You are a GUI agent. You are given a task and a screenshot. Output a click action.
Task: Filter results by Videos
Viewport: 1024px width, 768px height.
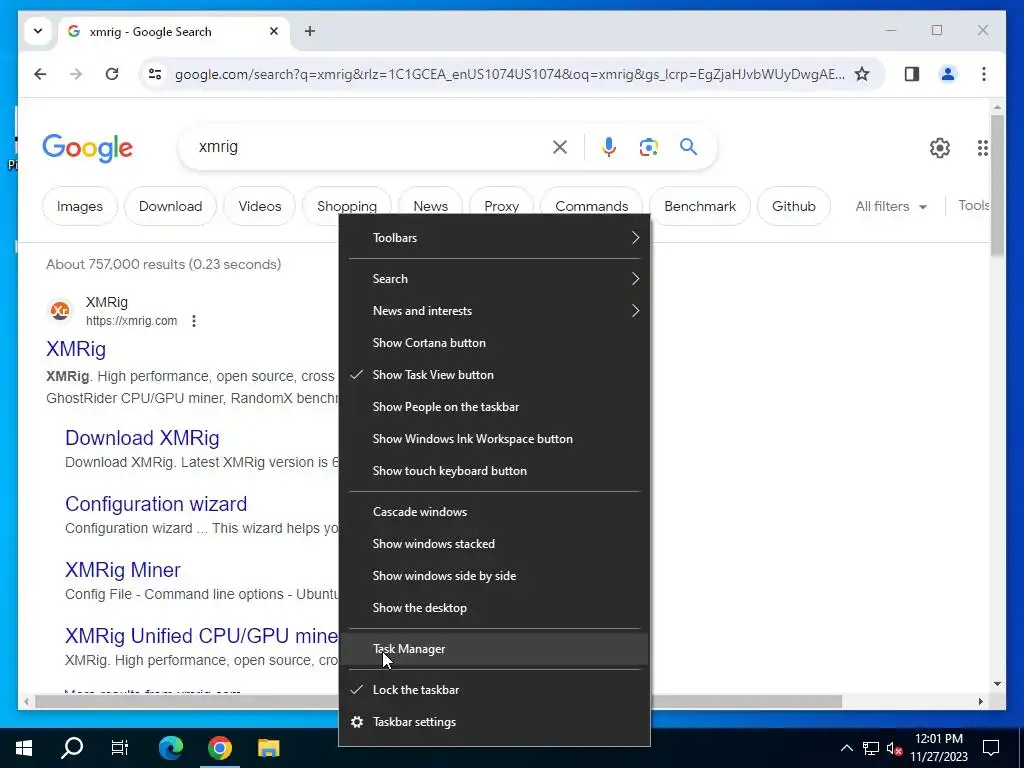(259, 206)
